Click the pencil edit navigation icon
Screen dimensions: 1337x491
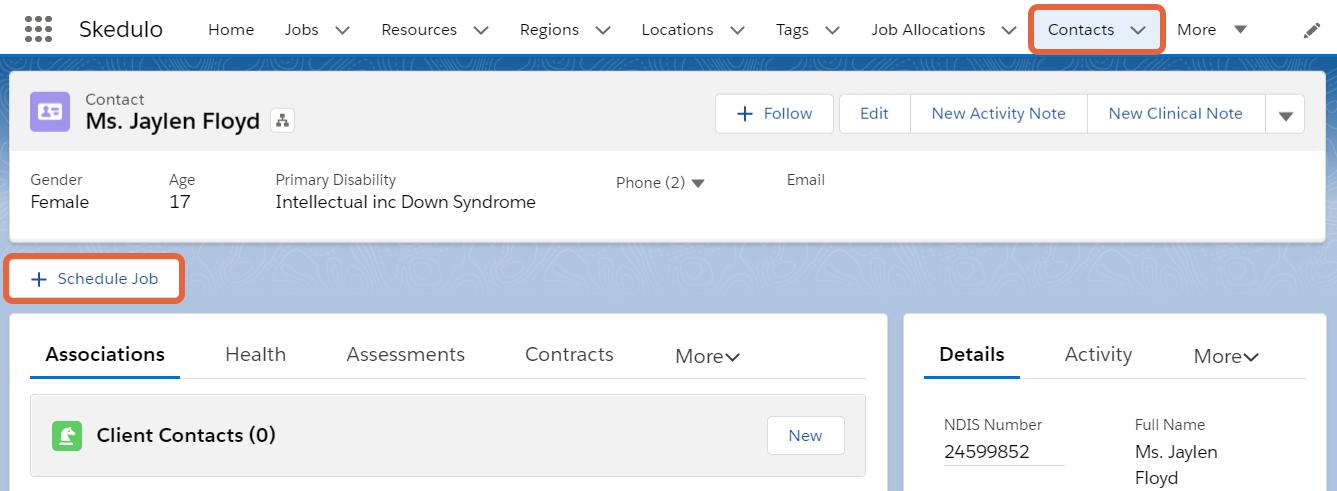pyautogui.click(x=1312, y=30)
